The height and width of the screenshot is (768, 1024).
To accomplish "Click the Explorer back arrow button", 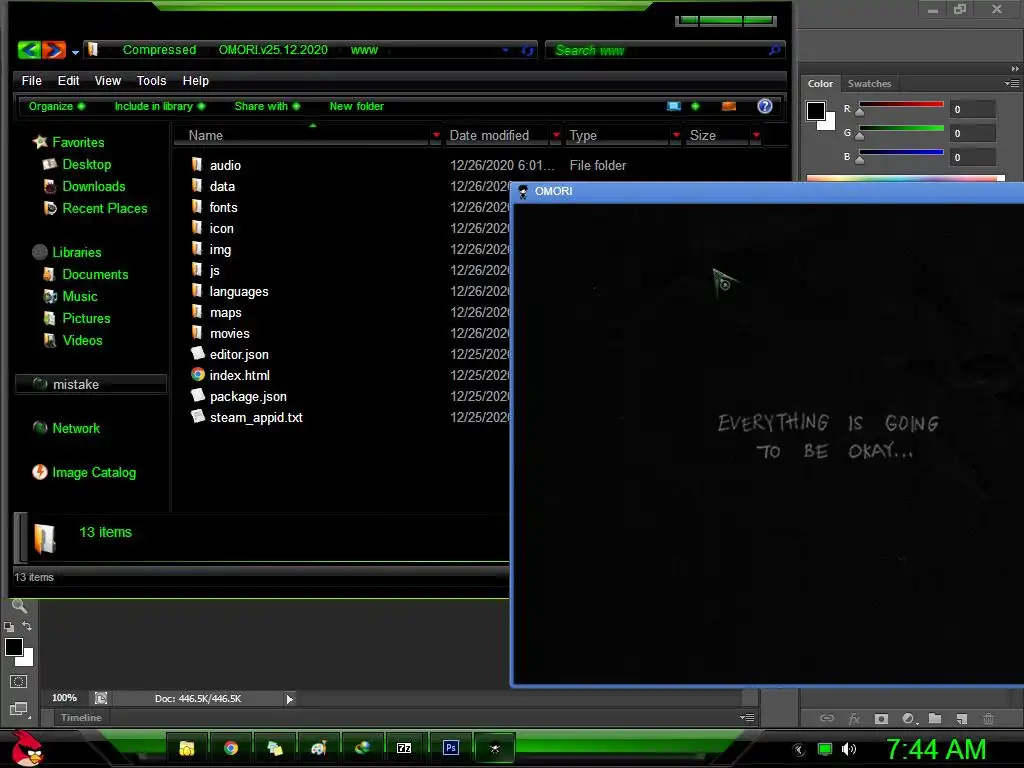I will click(29, 50).
